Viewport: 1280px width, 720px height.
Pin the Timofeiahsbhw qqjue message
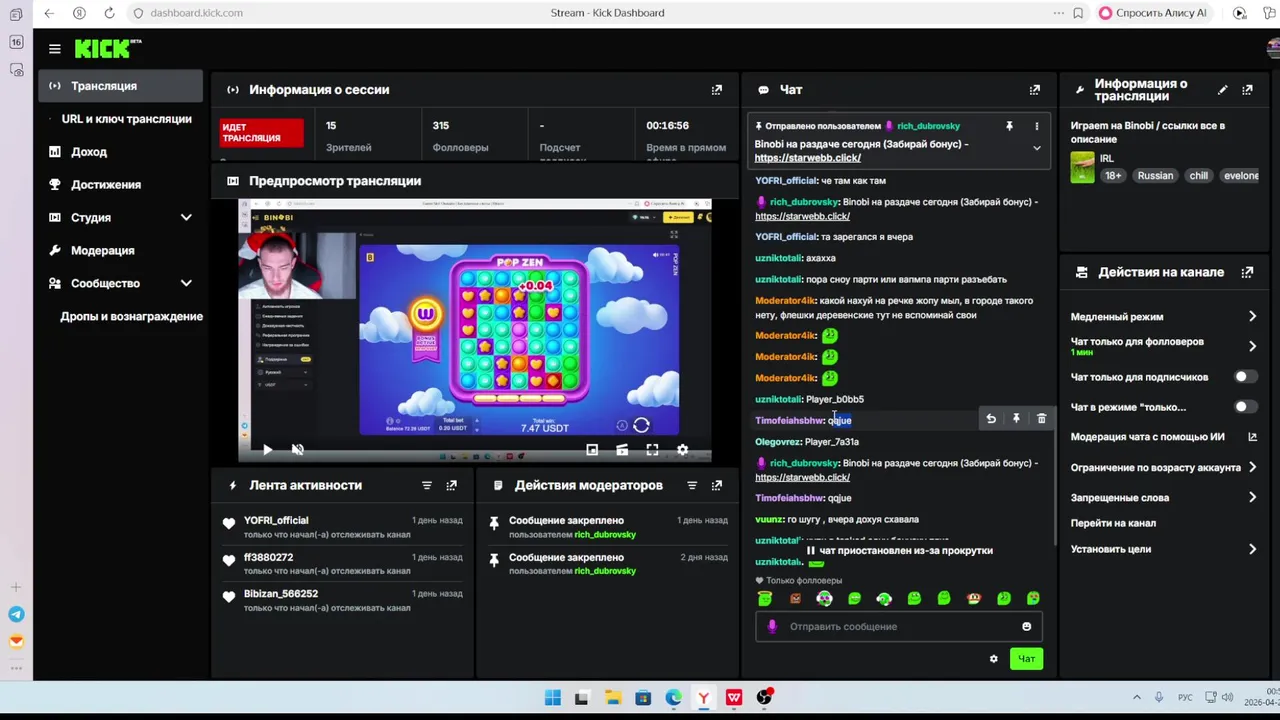[1016, 419]
